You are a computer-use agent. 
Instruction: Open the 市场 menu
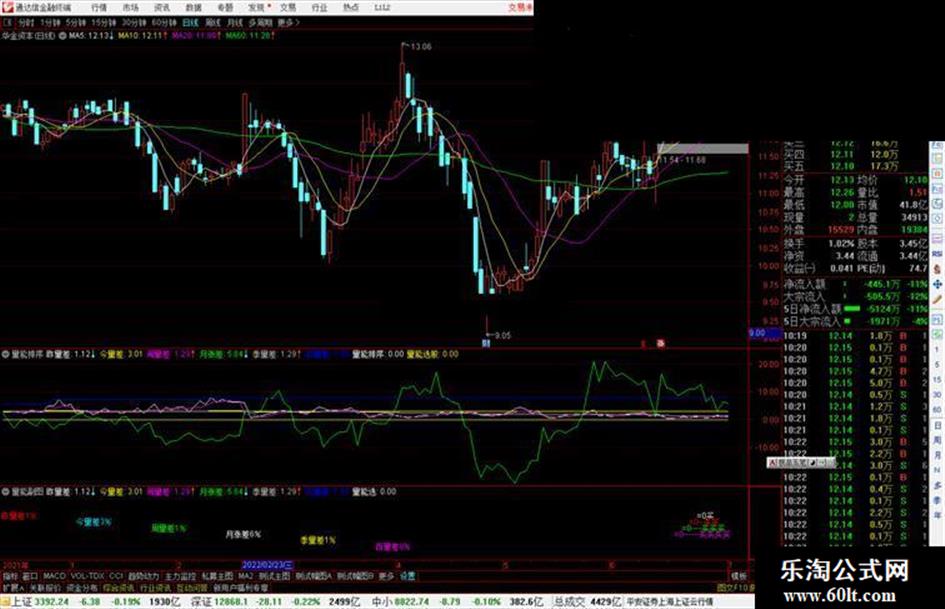click(x=130, y=7)
